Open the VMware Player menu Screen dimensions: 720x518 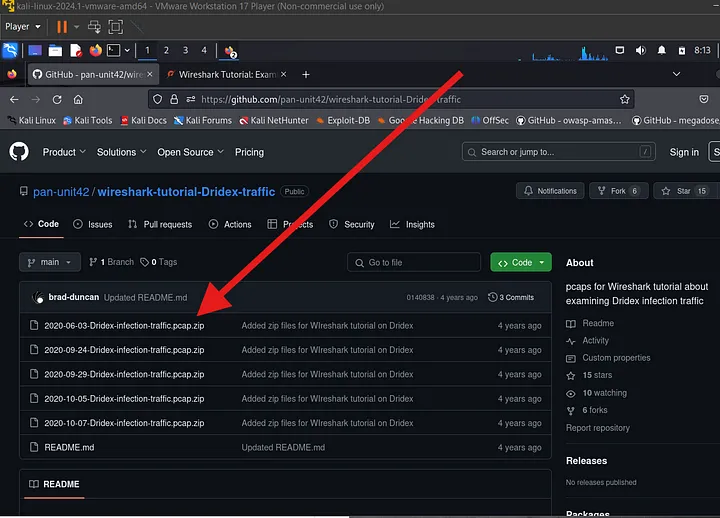[x=22, y=27]
